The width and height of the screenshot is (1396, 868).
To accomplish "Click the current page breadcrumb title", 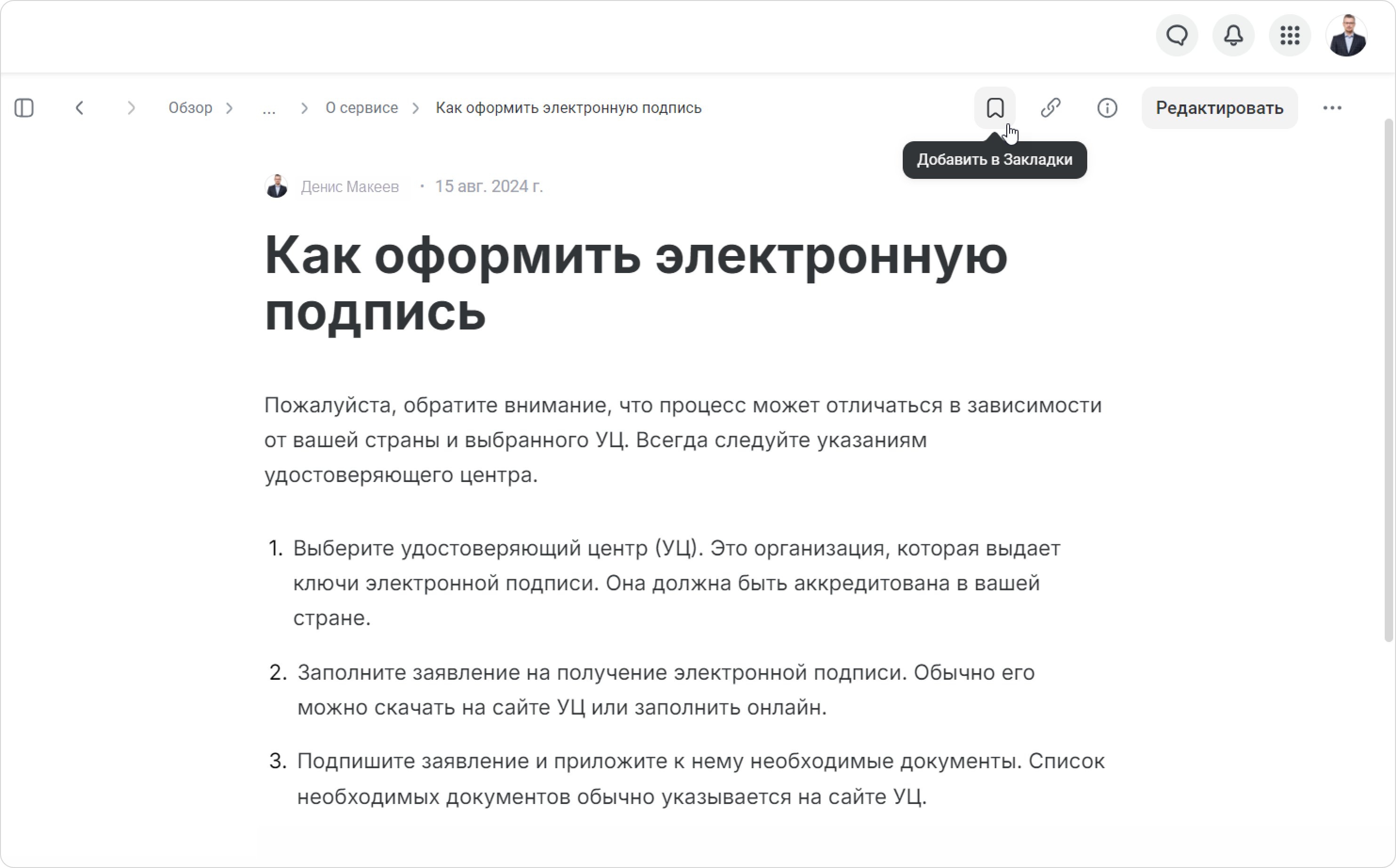I will point(568,108).
